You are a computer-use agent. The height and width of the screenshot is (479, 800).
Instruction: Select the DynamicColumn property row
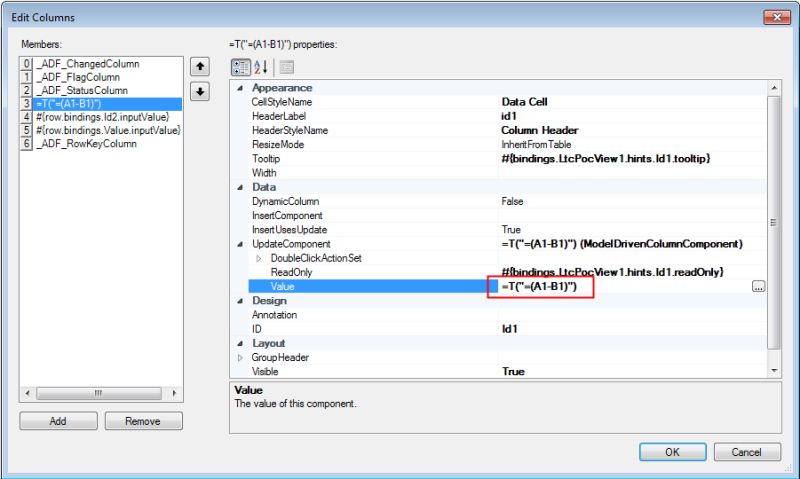[508, 201]
